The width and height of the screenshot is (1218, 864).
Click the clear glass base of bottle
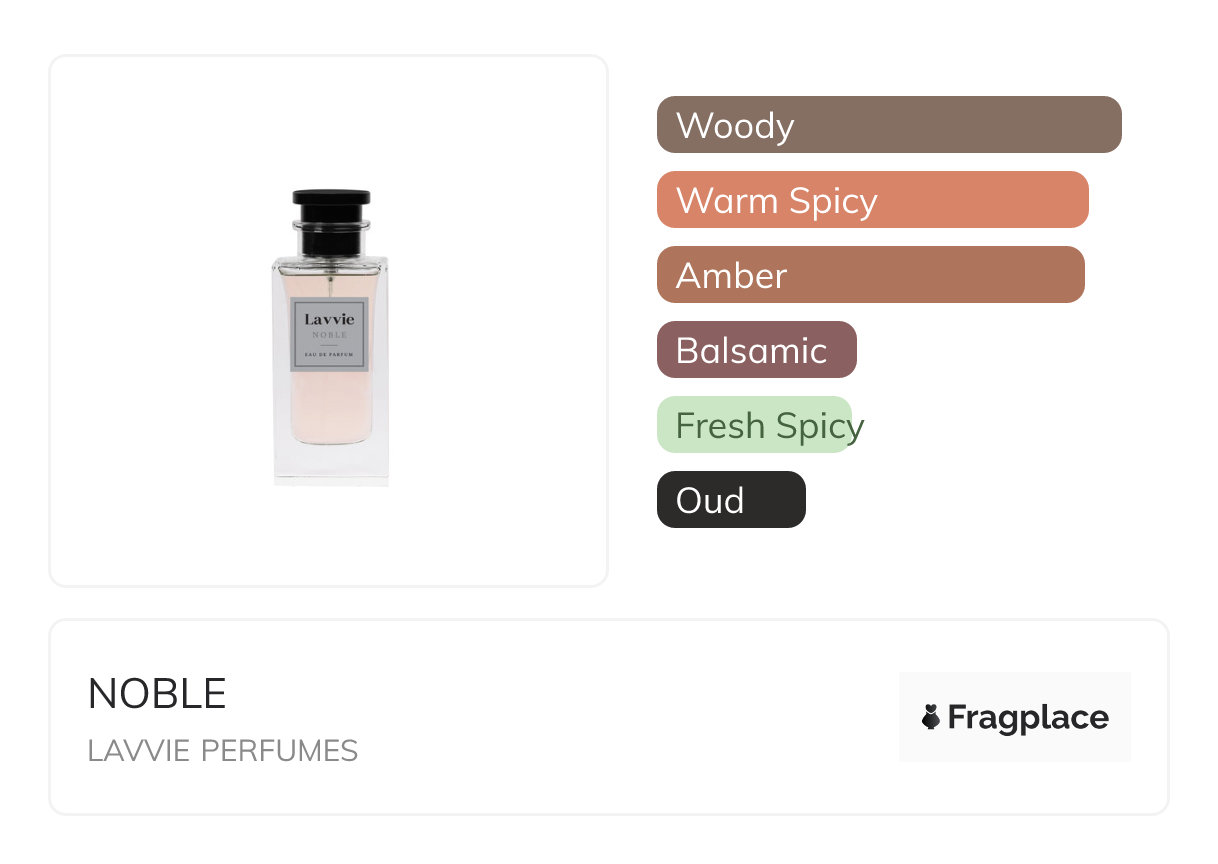[330, 465]
